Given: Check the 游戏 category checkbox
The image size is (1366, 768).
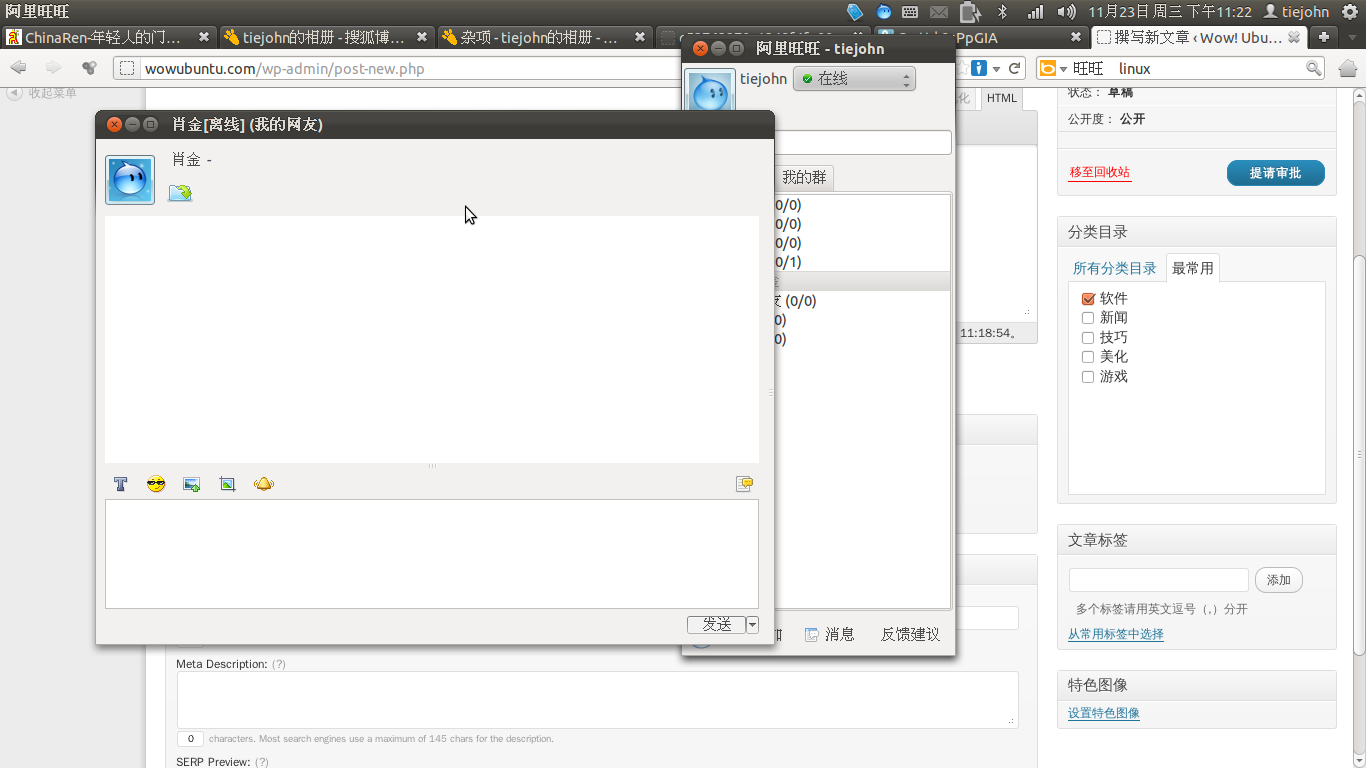Looking at the screenshot, I should 1088,377.
